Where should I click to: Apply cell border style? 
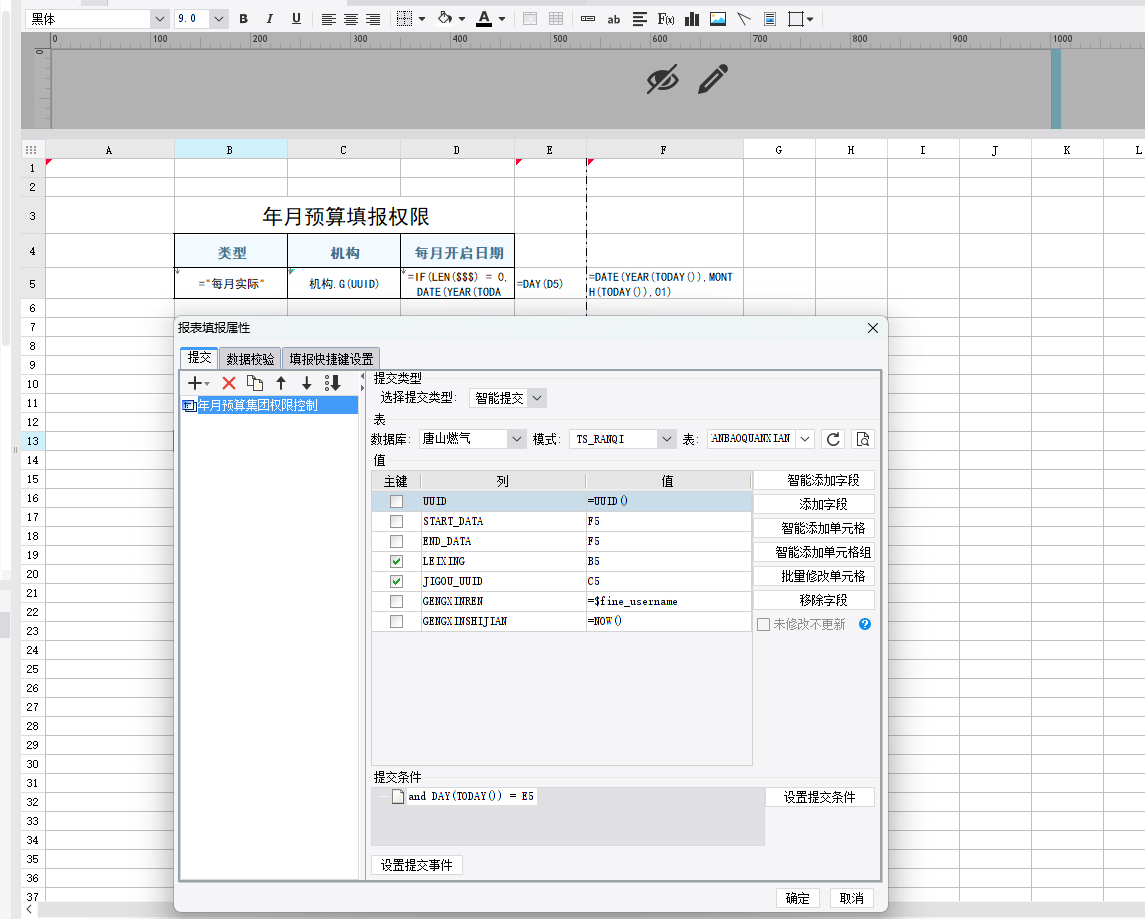pos(405,19)
